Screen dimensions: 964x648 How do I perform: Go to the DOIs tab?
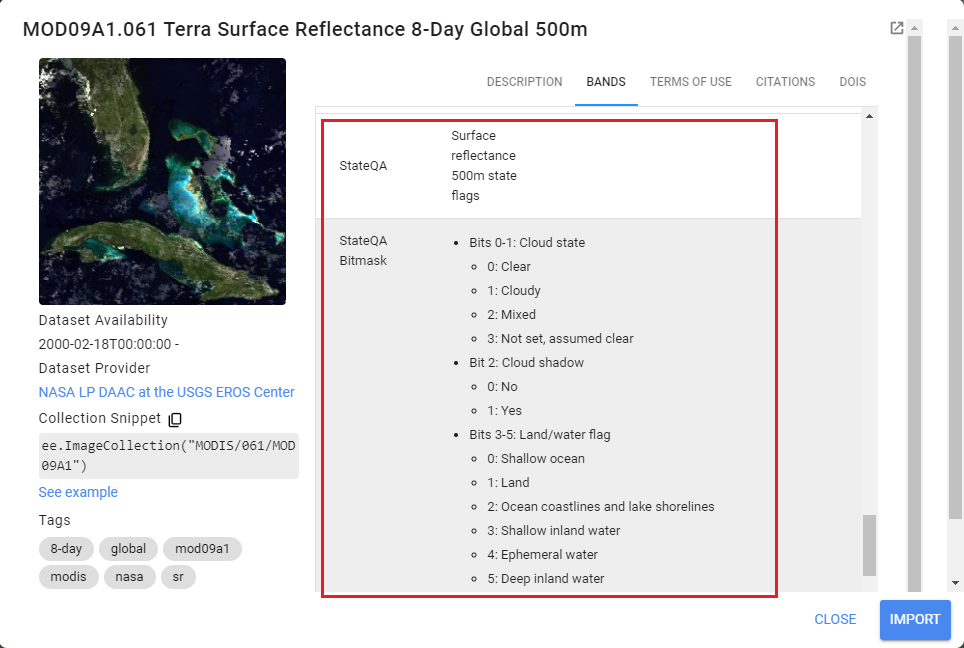pyautogui.click(x=852, y=82)
